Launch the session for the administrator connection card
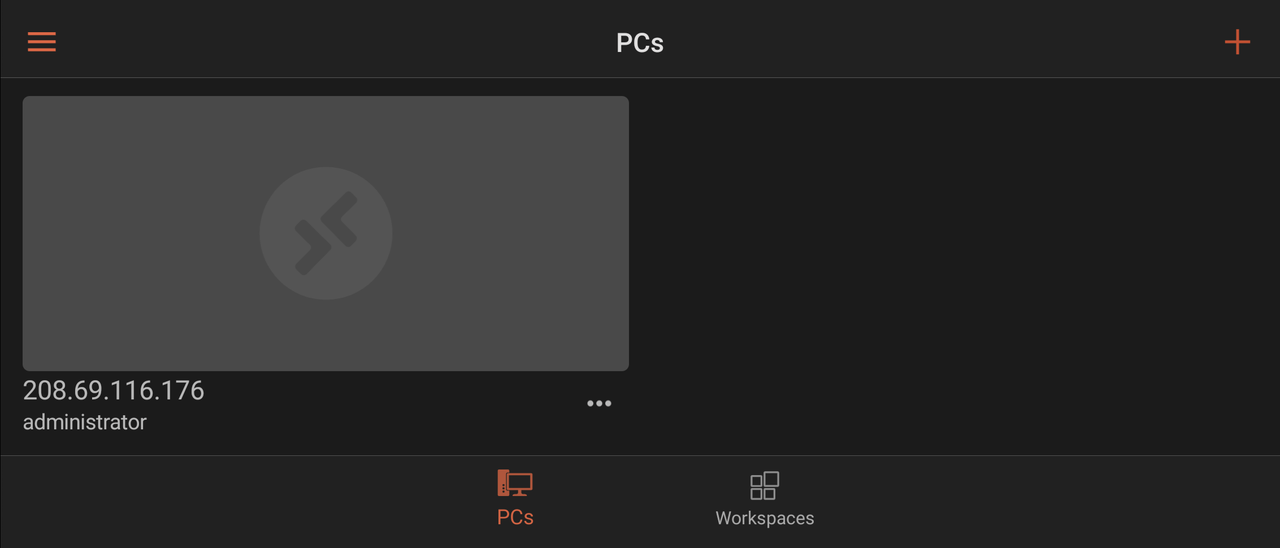1280x548 pixels. point(326,233)
